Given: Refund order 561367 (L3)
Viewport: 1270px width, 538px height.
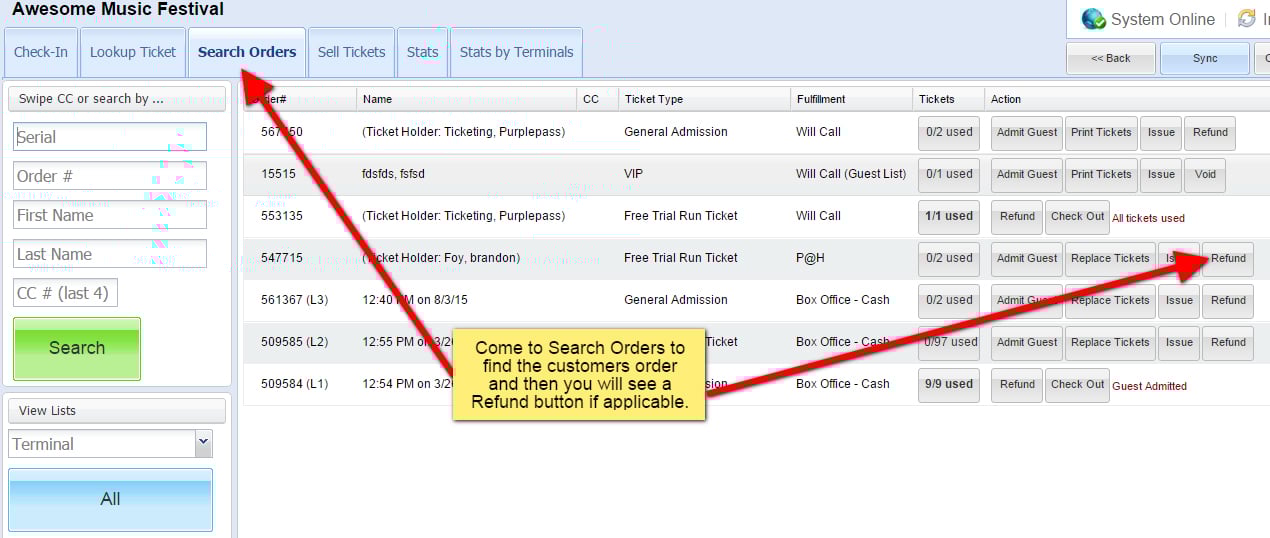Looking at the screenshot, I should pyautogui.click(x=1228, y=300).
